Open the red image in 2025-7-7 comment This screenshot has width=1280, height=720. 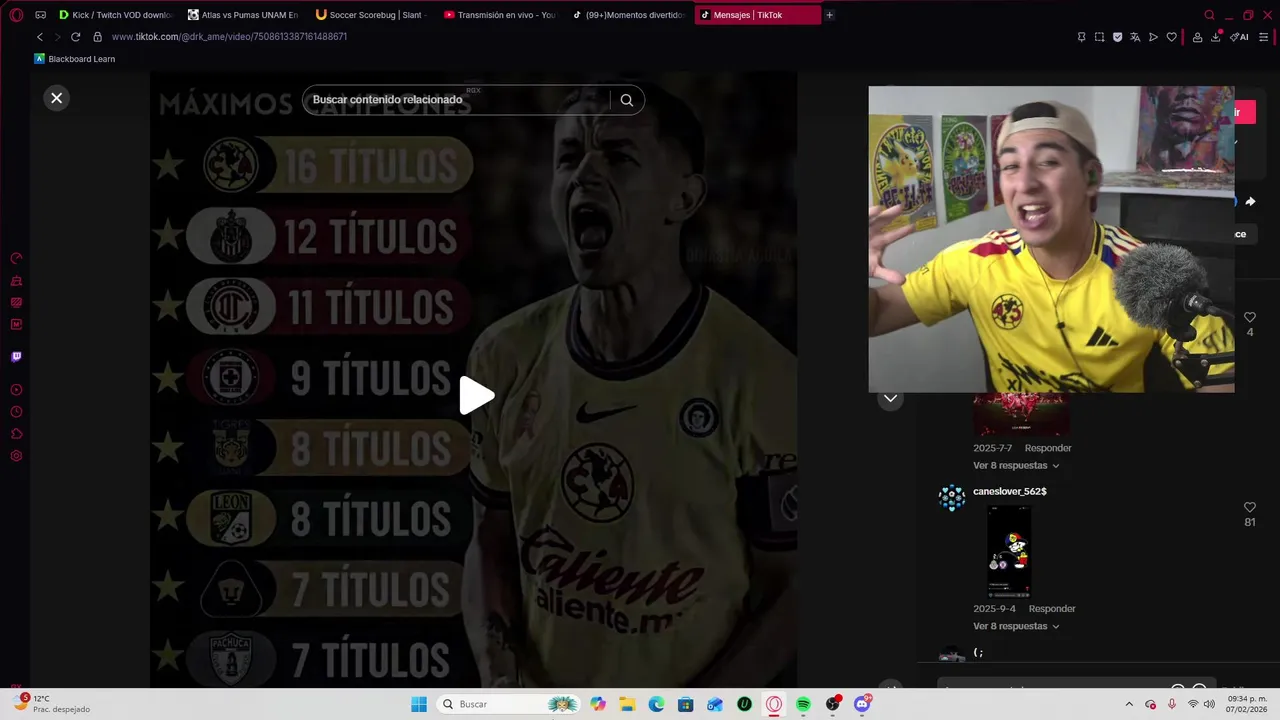pos(1021,415)
